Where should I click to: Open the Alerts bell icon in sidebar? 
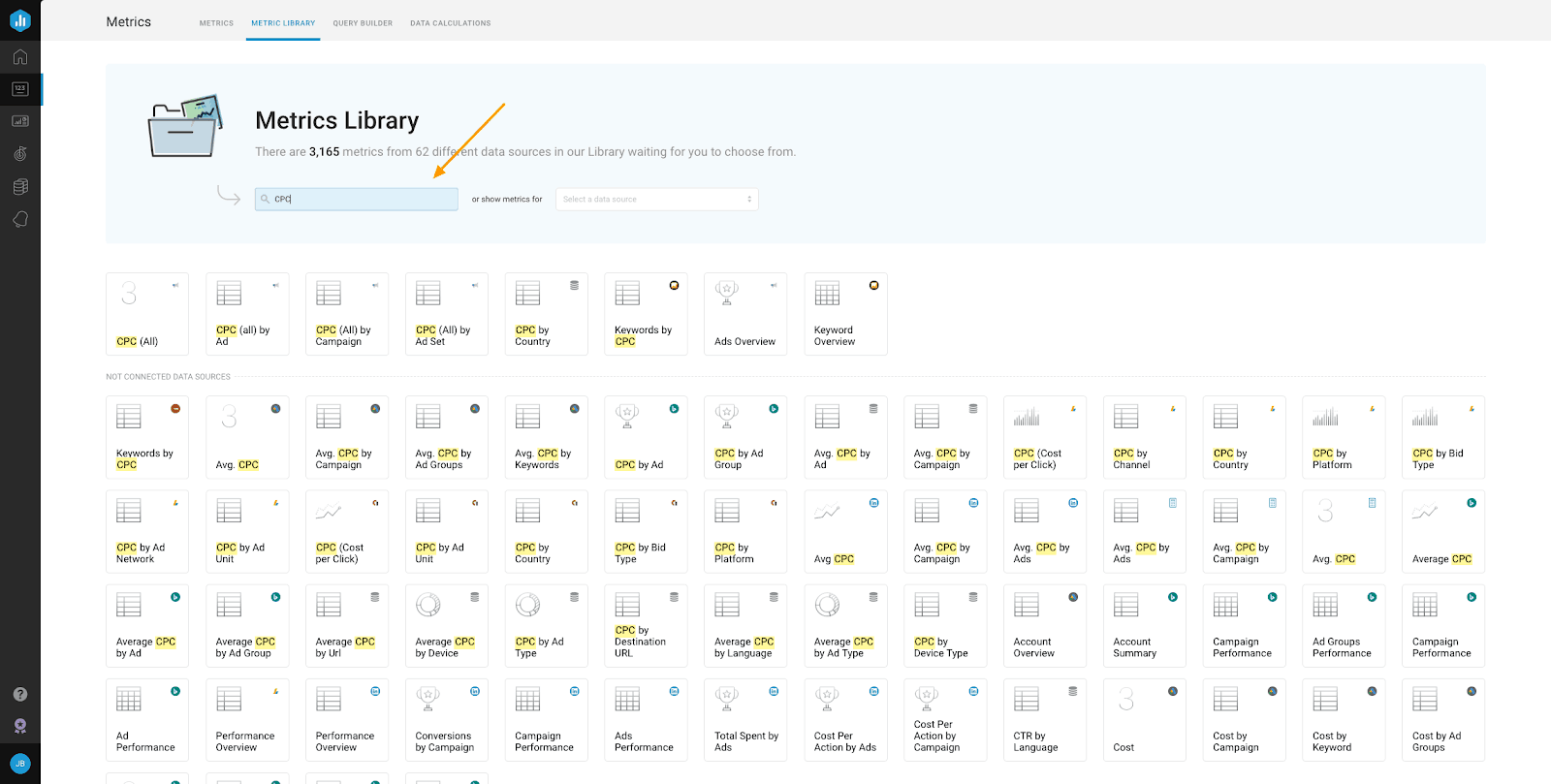pyautogui.click(x=20, y=220)
